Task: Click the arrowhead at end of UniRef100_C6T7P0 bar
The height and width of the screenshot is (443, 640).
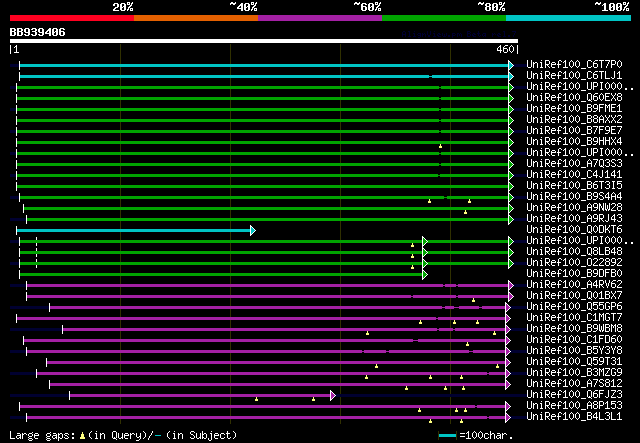Action: point(511,65)
